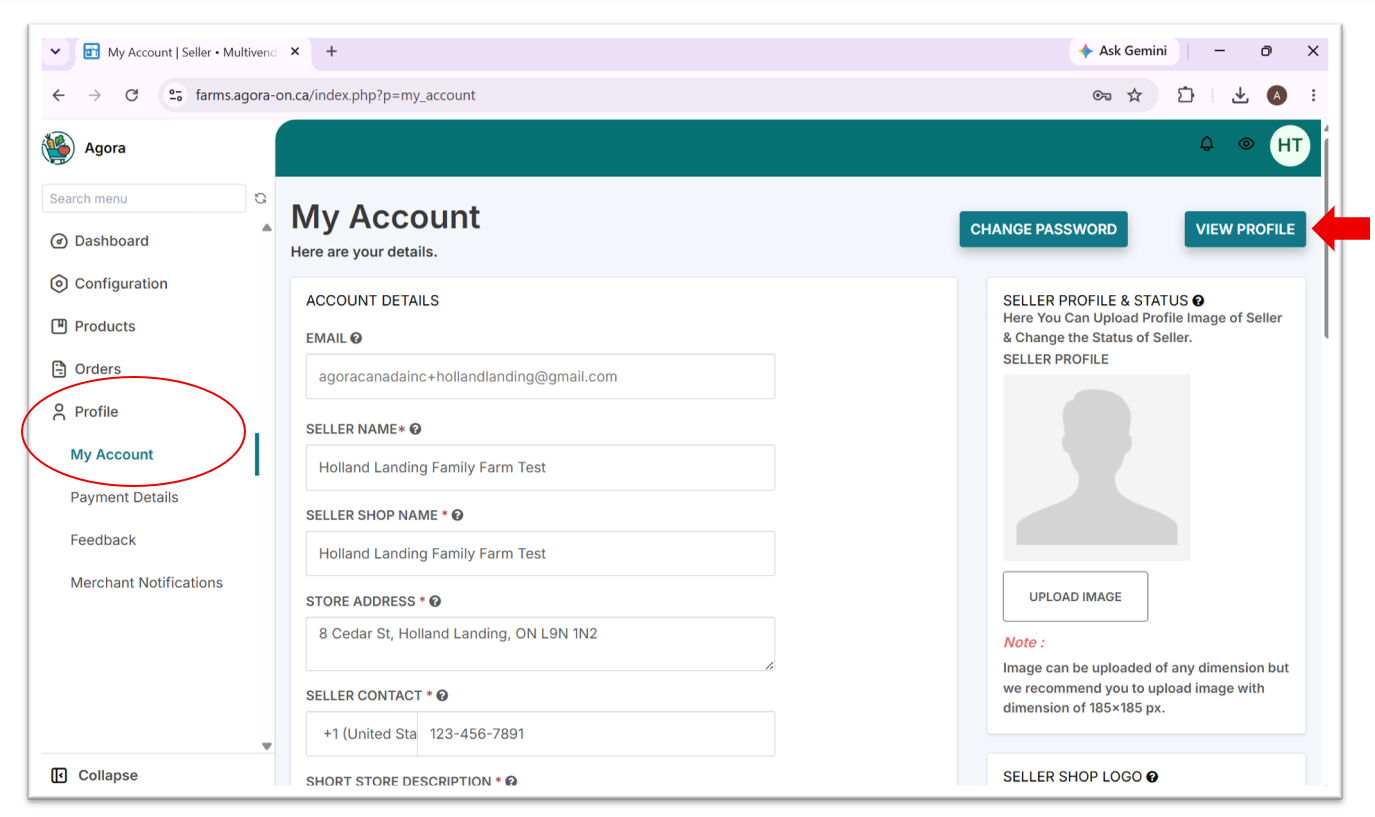Click the STORE ADDRESS text area
1375x817 pixels.
tap(540, 644)
